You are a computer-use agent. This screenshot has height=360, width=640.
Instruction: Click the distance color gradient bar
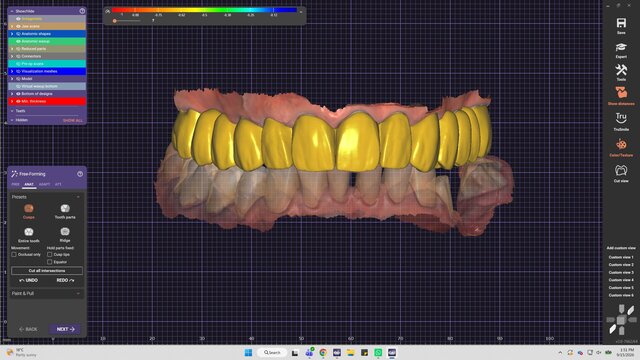(204, 10)
